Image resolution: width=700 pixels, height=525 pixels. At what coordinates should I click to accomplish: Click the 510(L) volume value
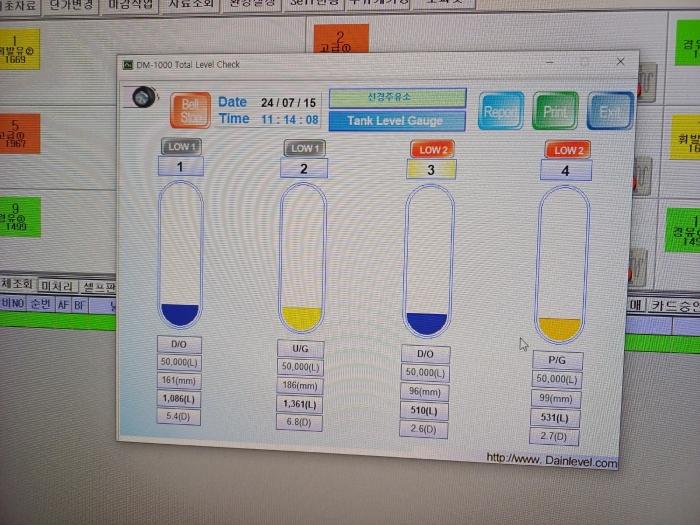tap(424, 411)
